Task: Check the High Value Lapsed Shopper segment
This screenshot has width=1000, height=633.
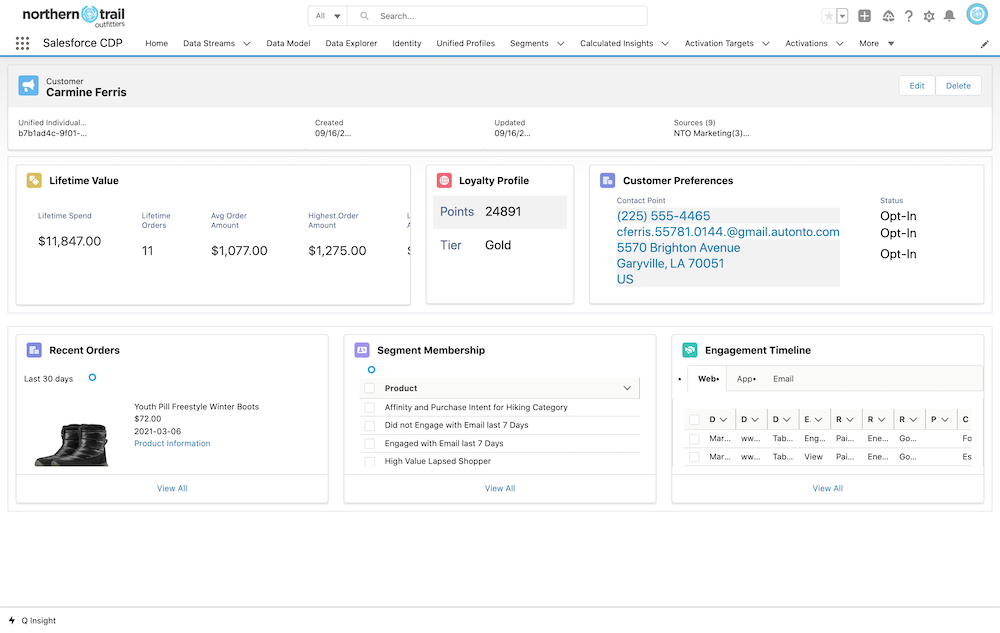Action: tap(368, 461)
